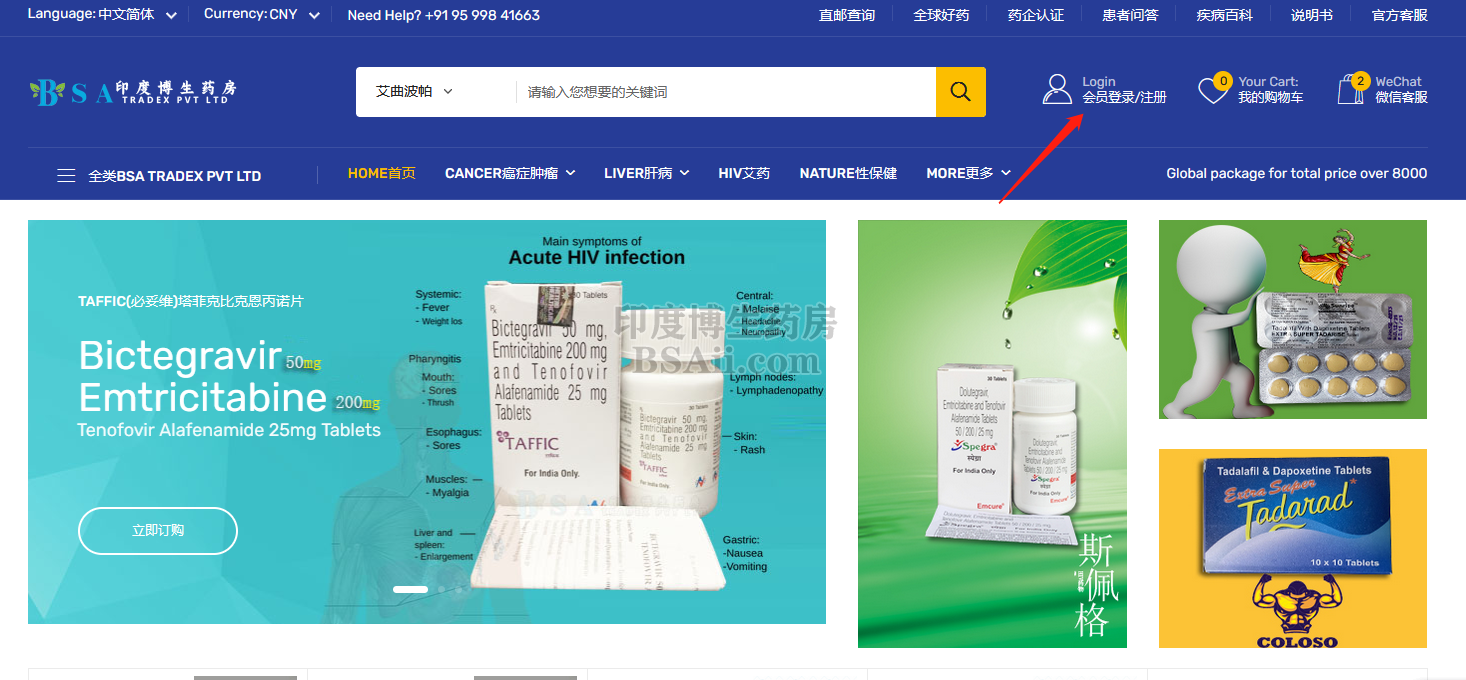
Task: Click the WeChat count badge showing 2
Action: pos(1360,81)
